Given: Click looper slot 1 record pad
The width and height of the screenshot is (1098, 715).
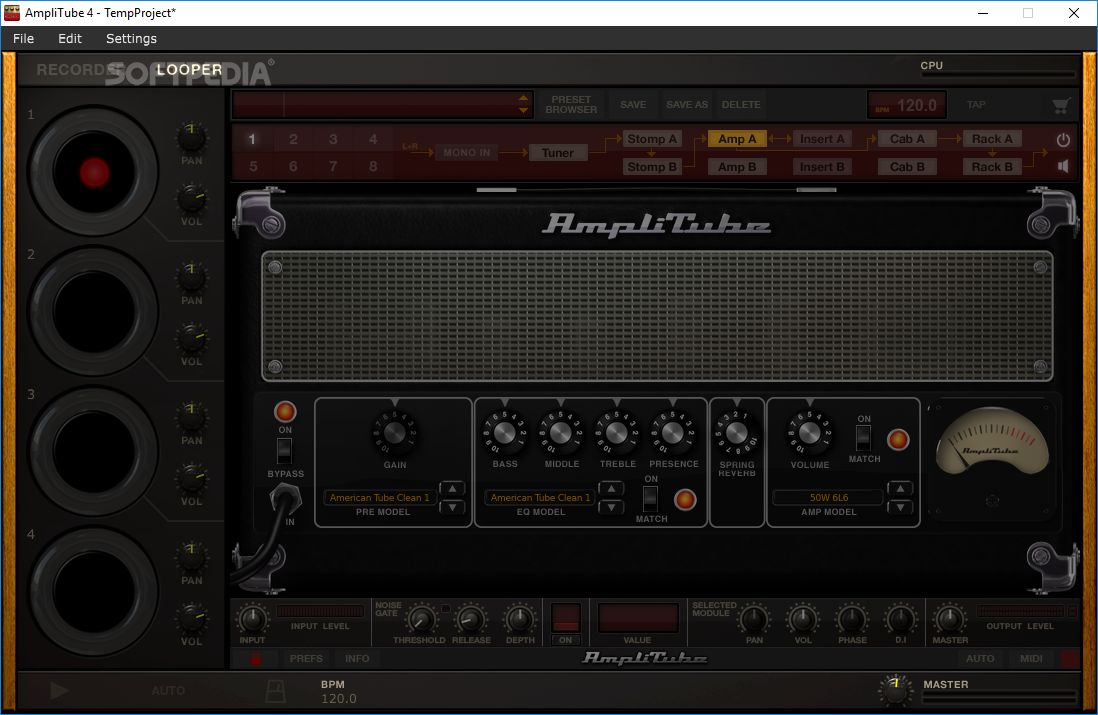Looking at the screenshot, I should click(94, 172).
